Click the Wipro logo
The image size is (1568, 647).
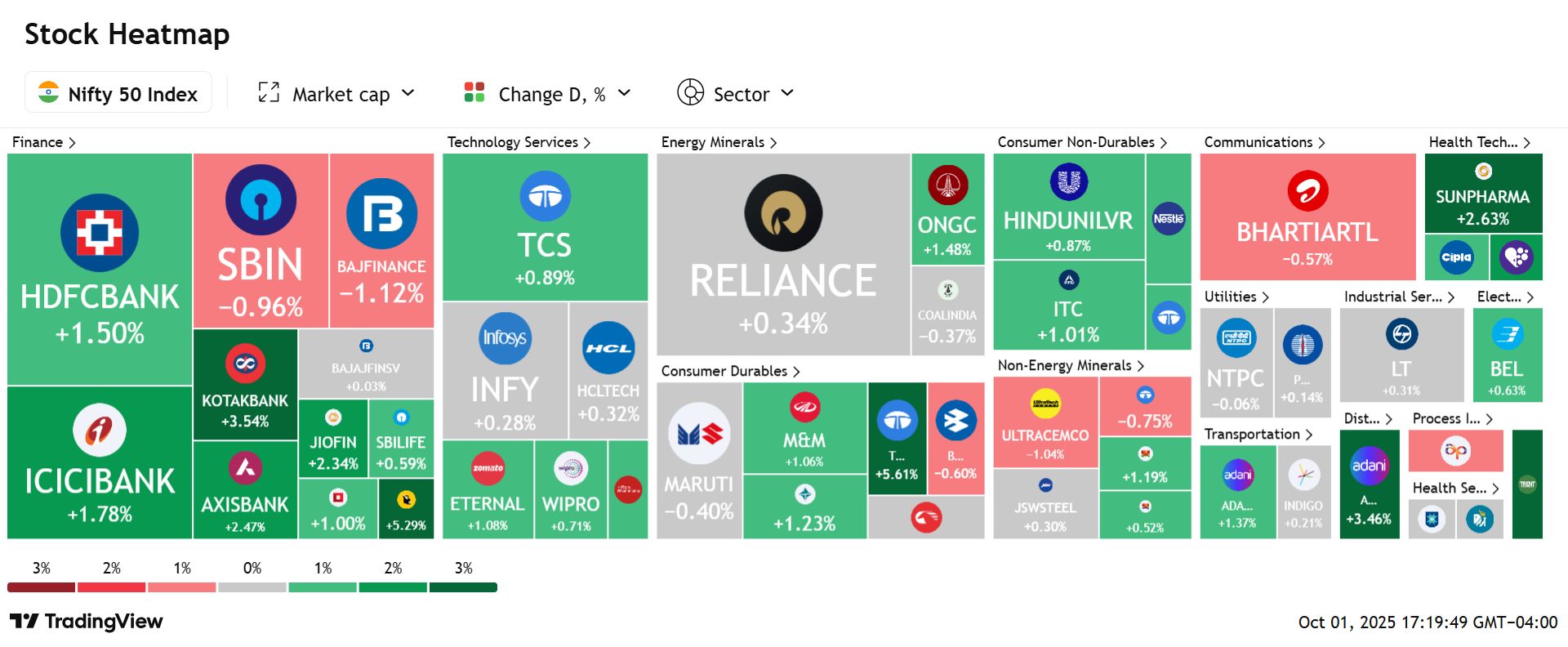coord(571,468)
